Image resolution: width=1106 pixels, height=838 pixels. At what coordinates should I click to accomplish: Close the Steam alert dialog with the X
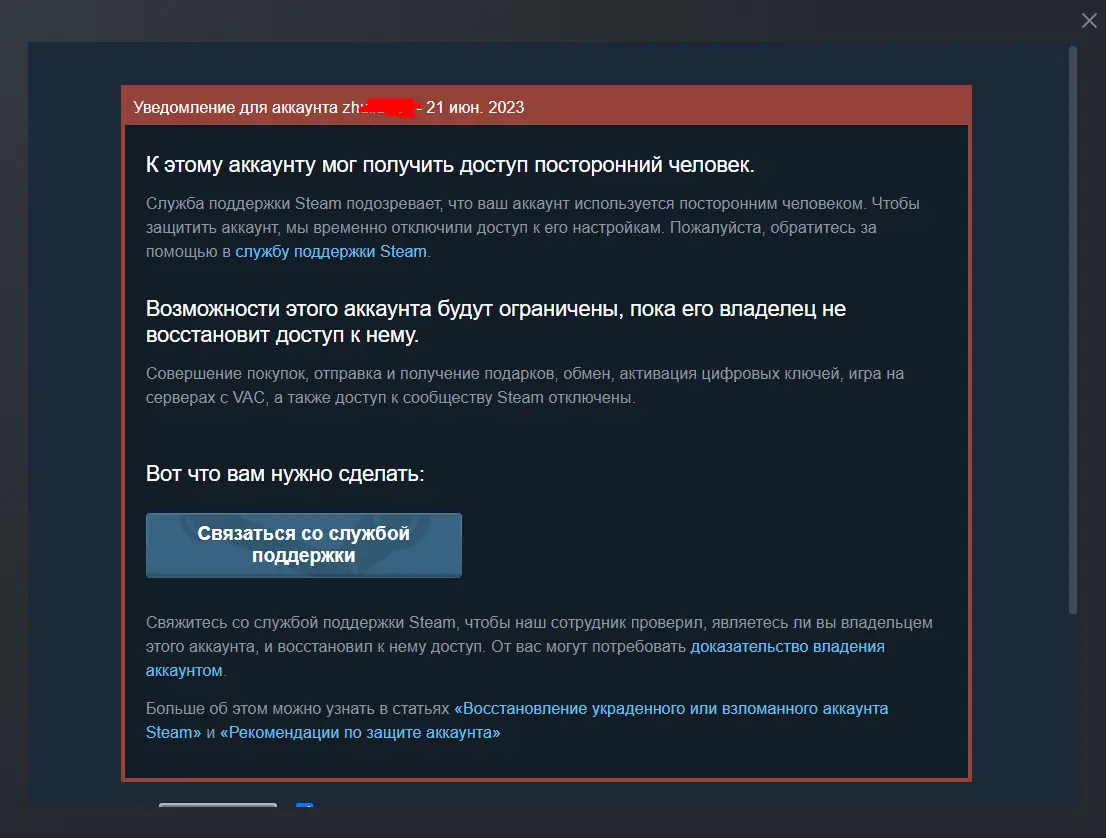pyautogui.click(x=1089, y=20)
